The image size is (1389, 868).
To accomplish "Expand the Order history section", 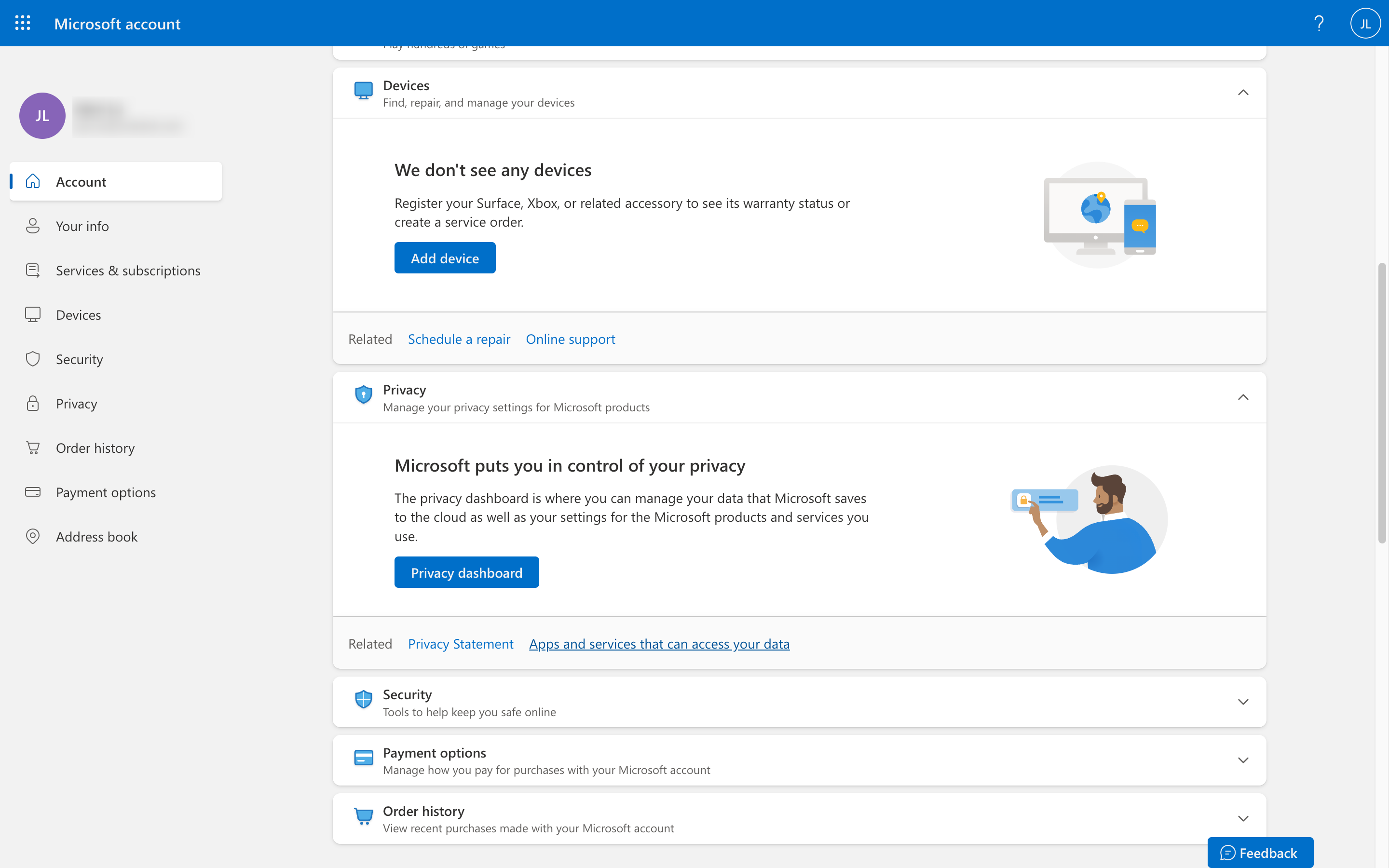I will click(x=1243, y=819).
